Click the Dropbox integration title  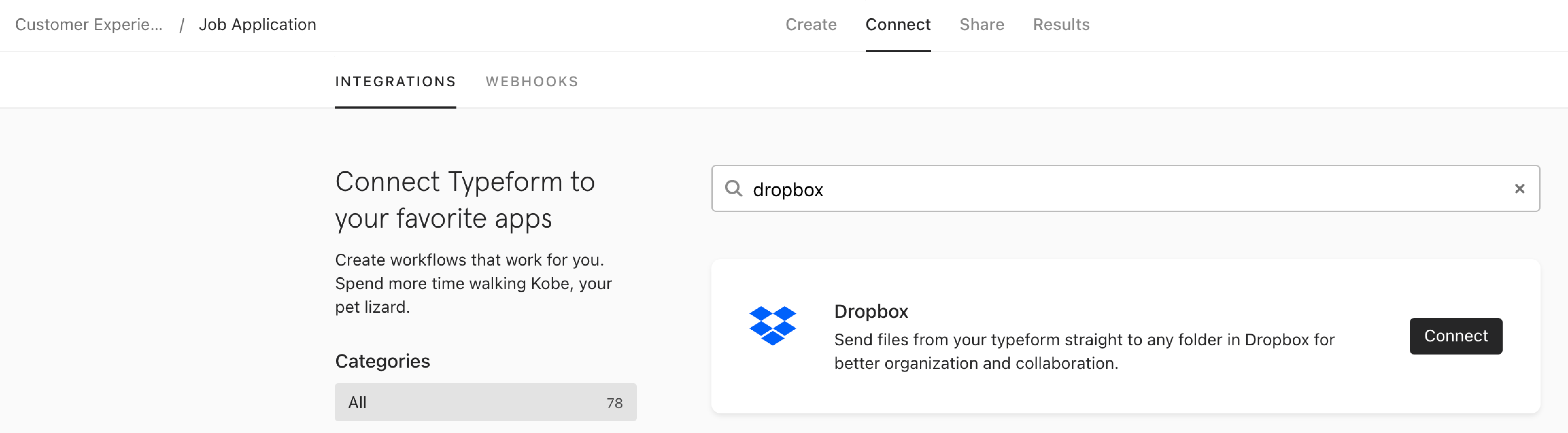pos(870,311)
